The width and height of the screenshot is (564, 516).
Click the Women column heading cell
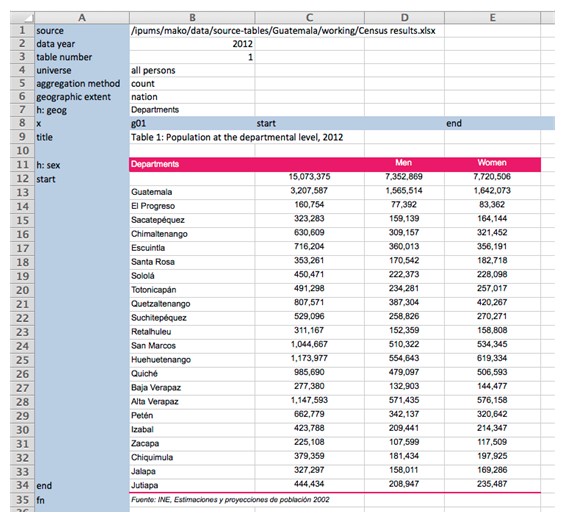[492, 163]
